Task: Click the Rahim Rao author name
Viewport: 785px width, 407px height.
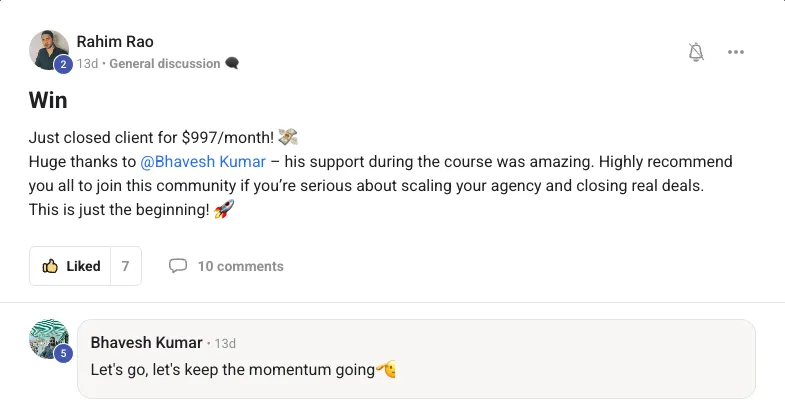Action: coord(115,41)
